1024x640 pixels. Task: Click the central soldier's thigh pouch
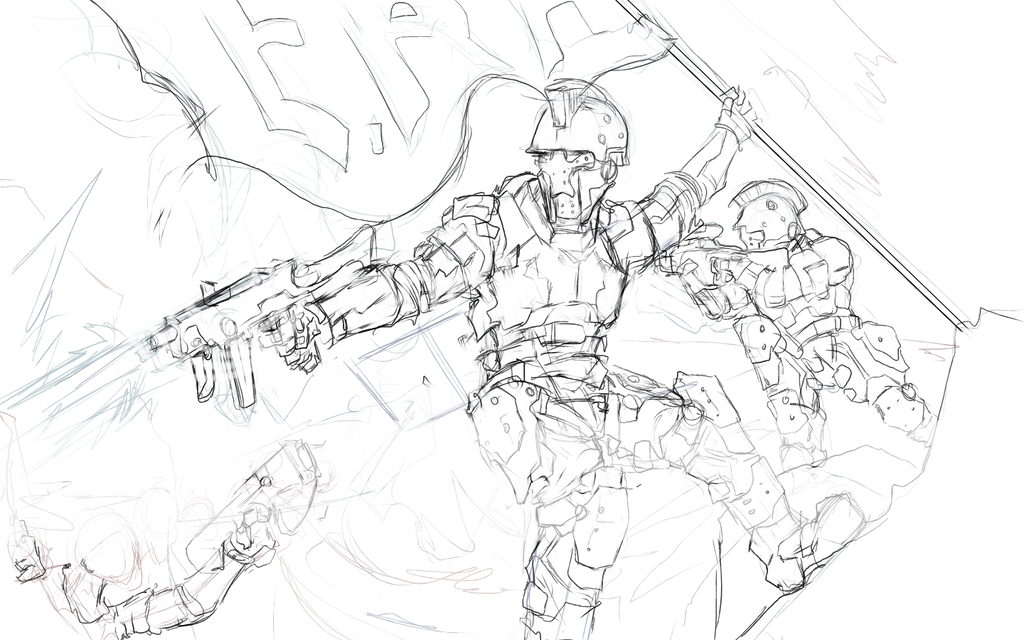[500, 430]
